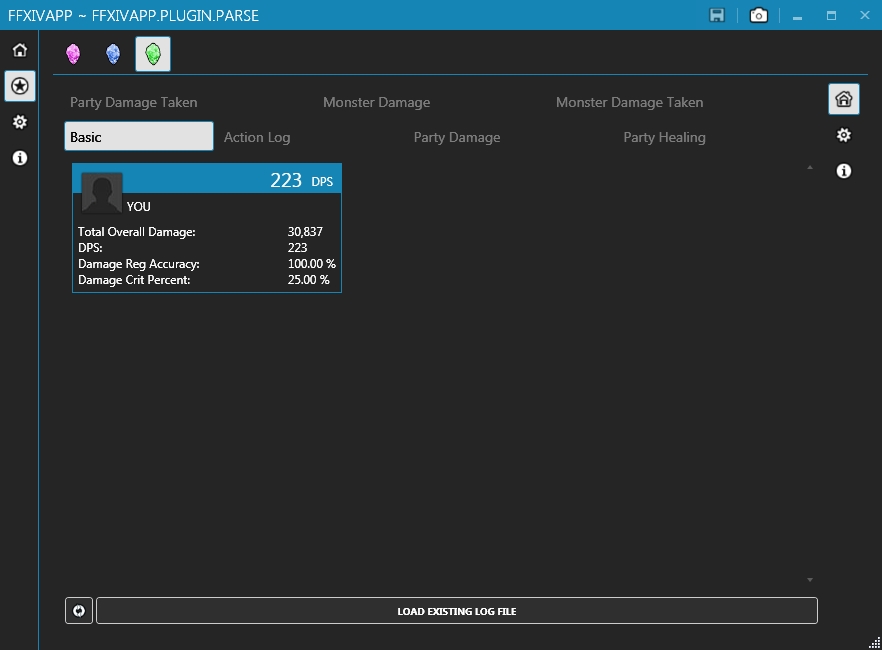882x650 pixels.
Task: Click the Damage Reg Accuracy value 100.00 %
Action: 312,264
